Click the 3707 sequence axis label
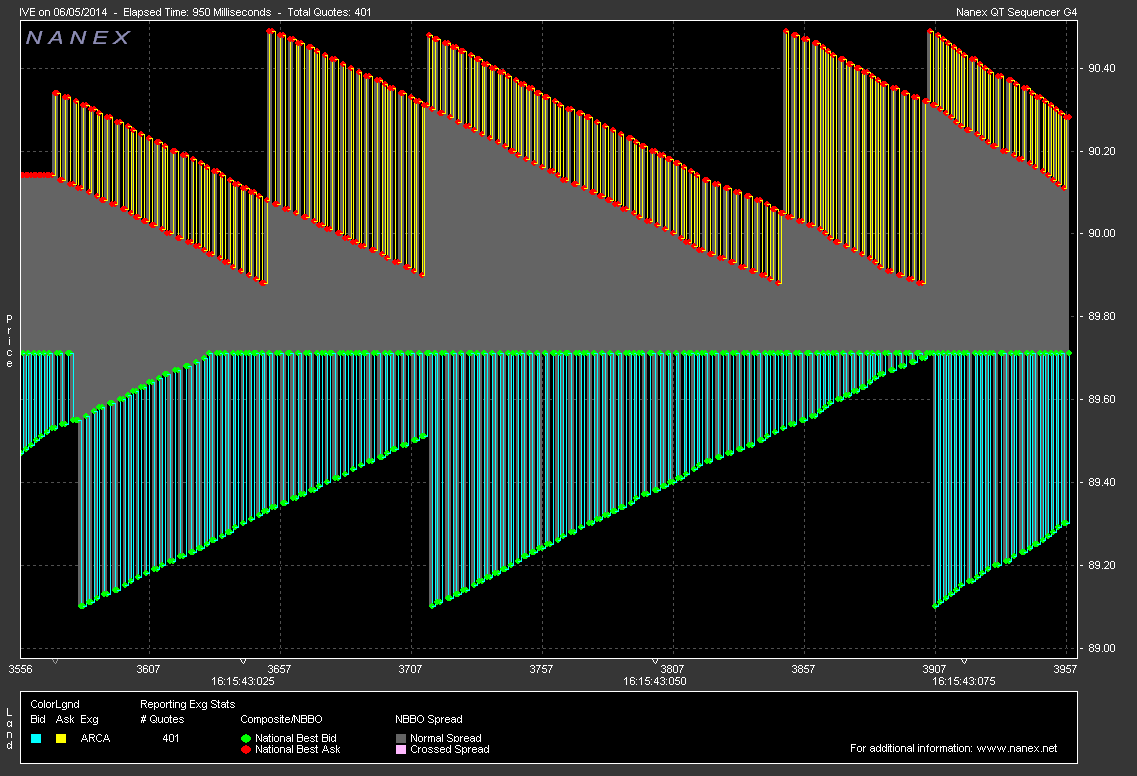Viewport: 1137px width, 776px height. pyautogui.click(x=410, y=669)
